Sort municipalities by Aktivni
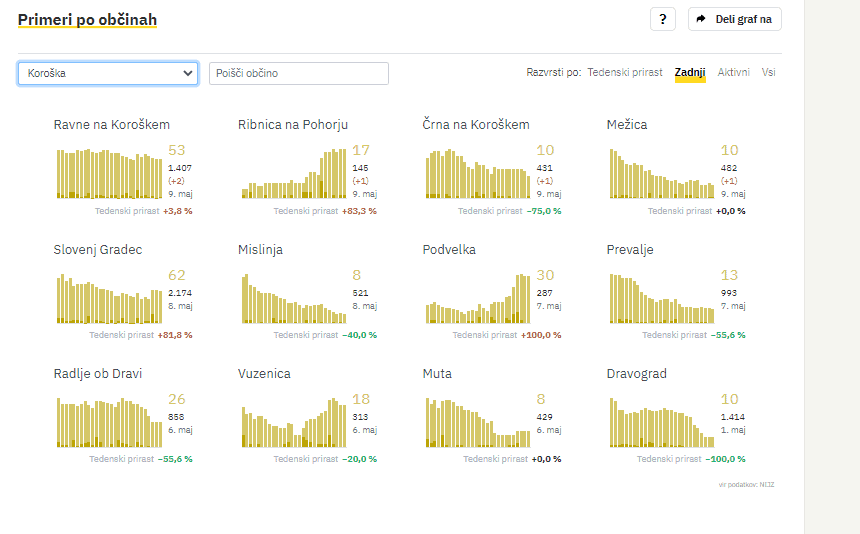This screenshot has width=860, height=534. (x=733, y=72)
